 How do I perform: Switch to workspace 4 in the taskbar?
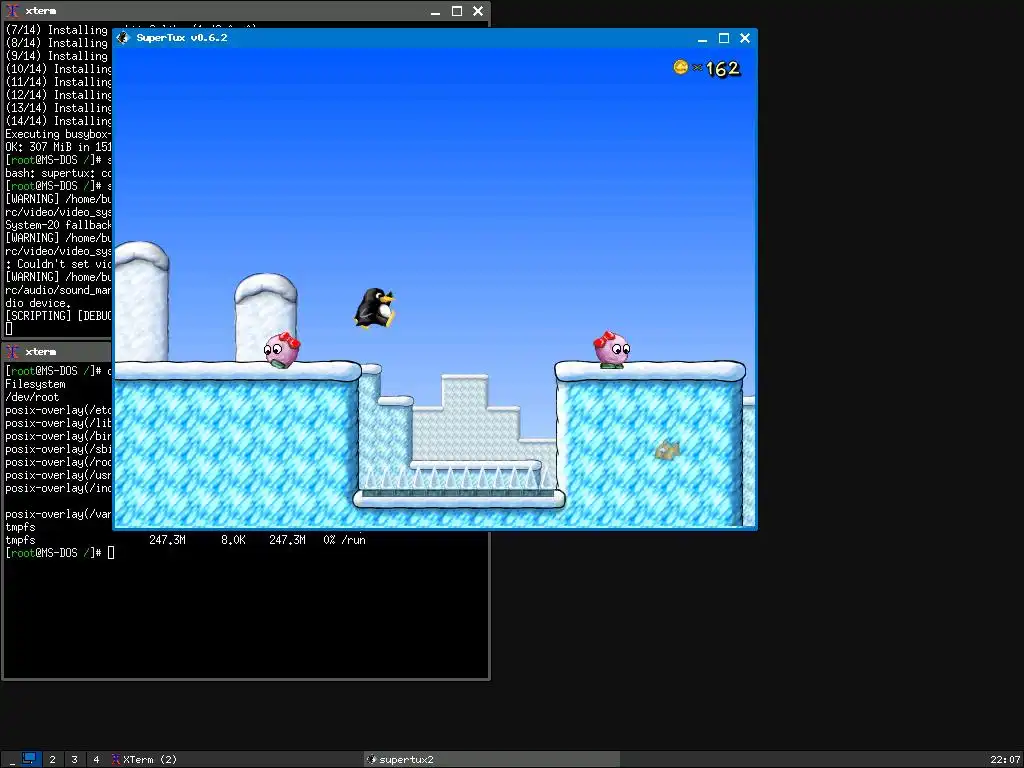tap(96, 760)
